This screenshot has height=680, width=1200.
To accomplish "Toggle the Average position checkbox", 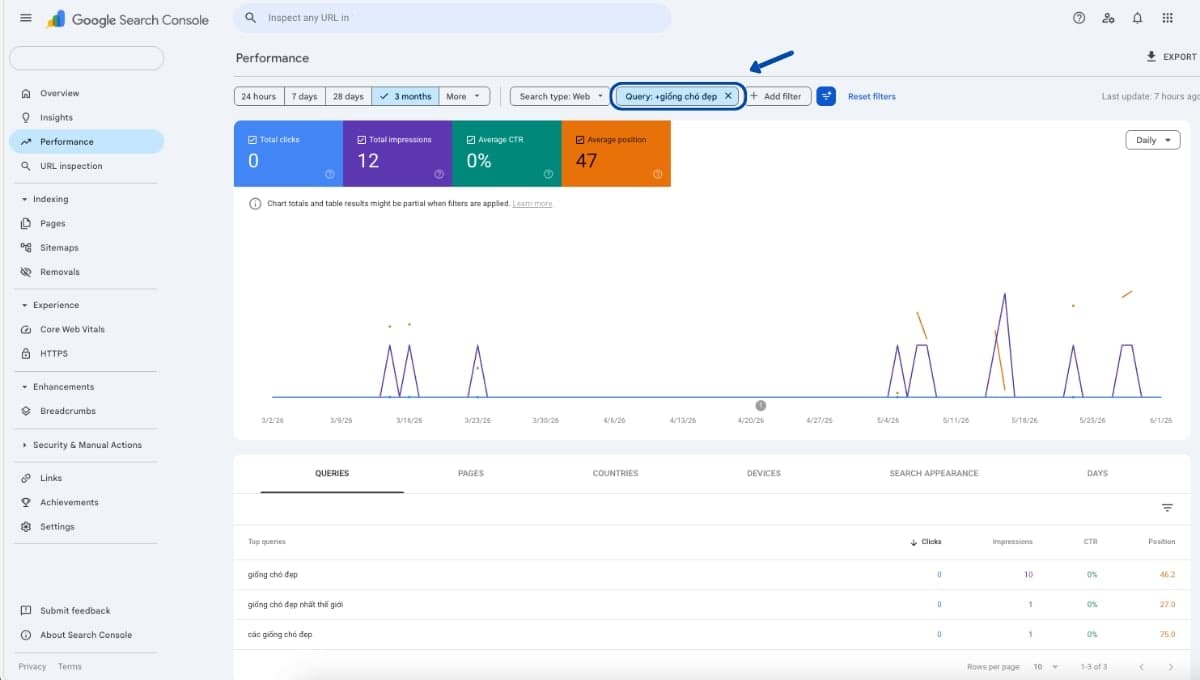I will click(581, 140).
